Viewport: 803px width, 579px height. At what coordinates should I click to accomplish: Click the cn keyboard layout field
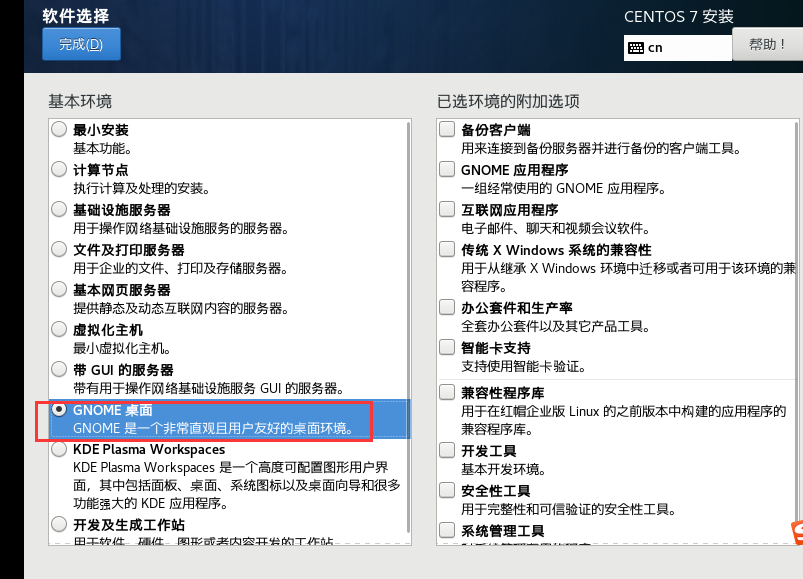pos(678,48)
